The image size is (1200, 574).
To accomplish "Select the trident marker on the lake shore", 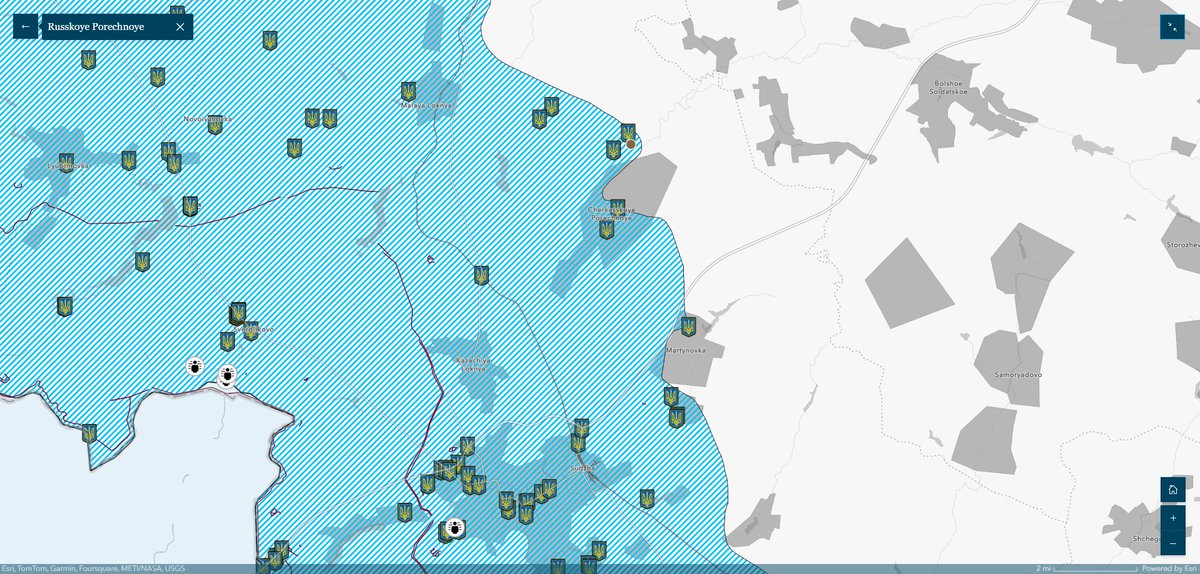I will [x=89, y=433].
